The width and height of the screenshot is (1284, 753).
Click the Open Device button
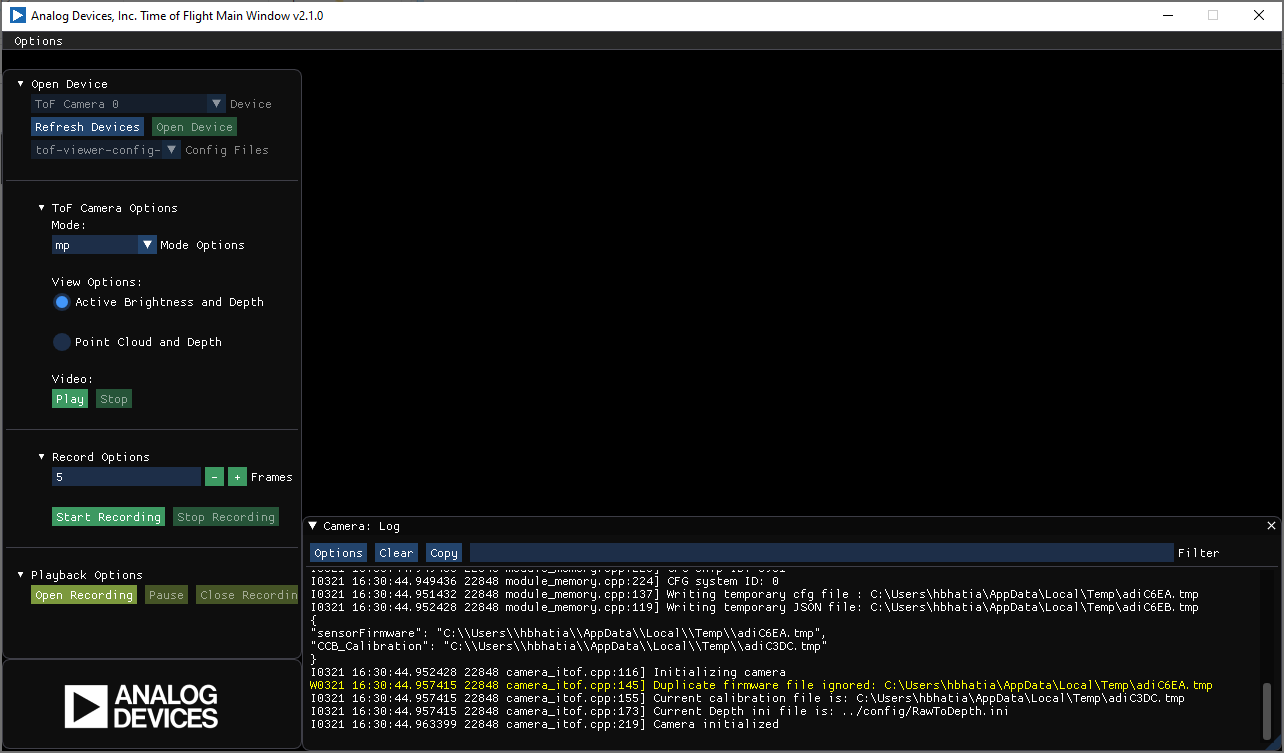point(194,127)
